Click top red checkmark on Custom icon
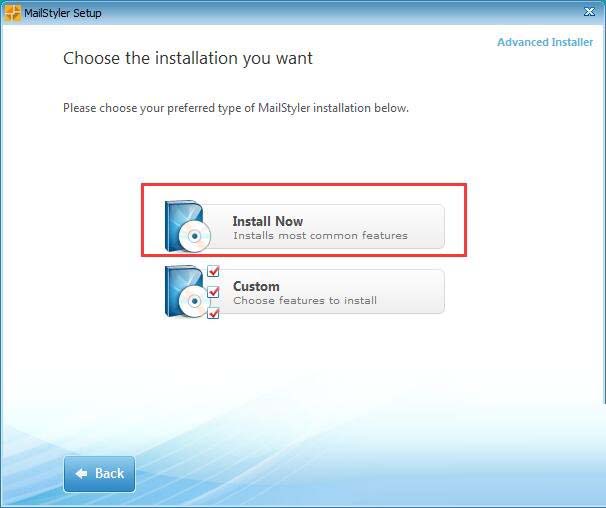Image resolution: width=606 pixels, height=508 pixels. click(x=213, y=272)
